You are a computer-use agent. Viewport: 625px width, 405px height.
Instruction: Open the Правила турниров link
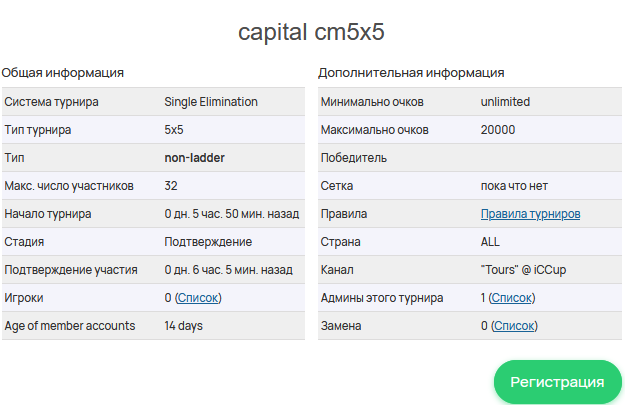coord(530,214)
